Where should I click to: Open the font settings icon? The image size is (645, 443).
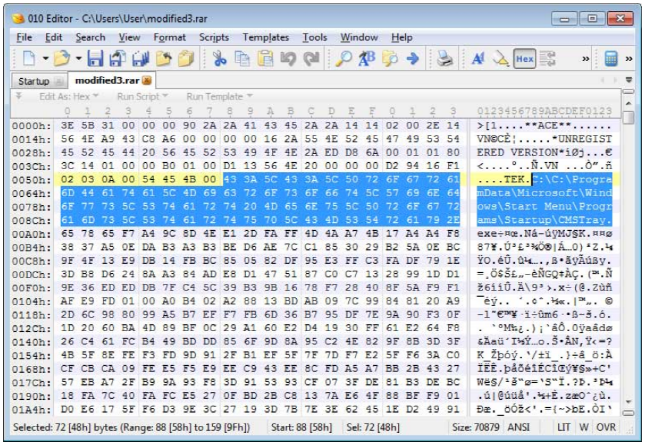[478, 58]
